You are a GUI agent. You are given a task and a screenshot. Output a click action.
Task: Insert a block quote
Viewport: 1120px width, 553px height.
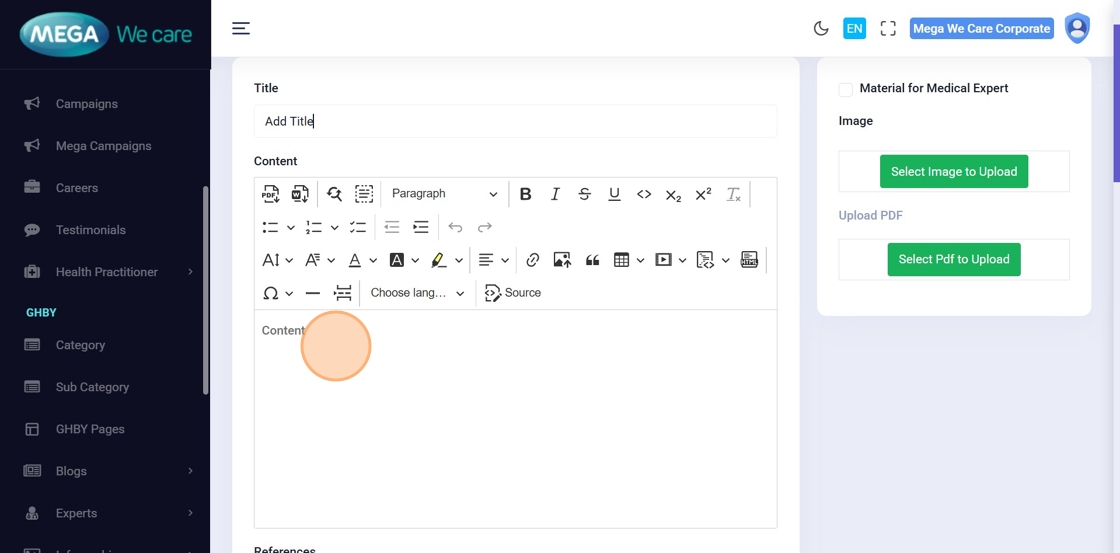click(592, 260)
